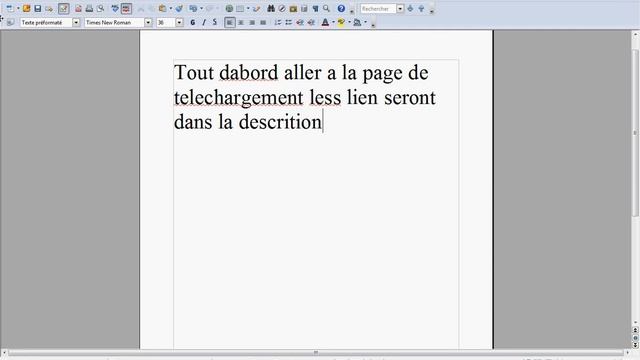640x360 pixels.
Task: Toggle bold with the G button
Action: 193,22
